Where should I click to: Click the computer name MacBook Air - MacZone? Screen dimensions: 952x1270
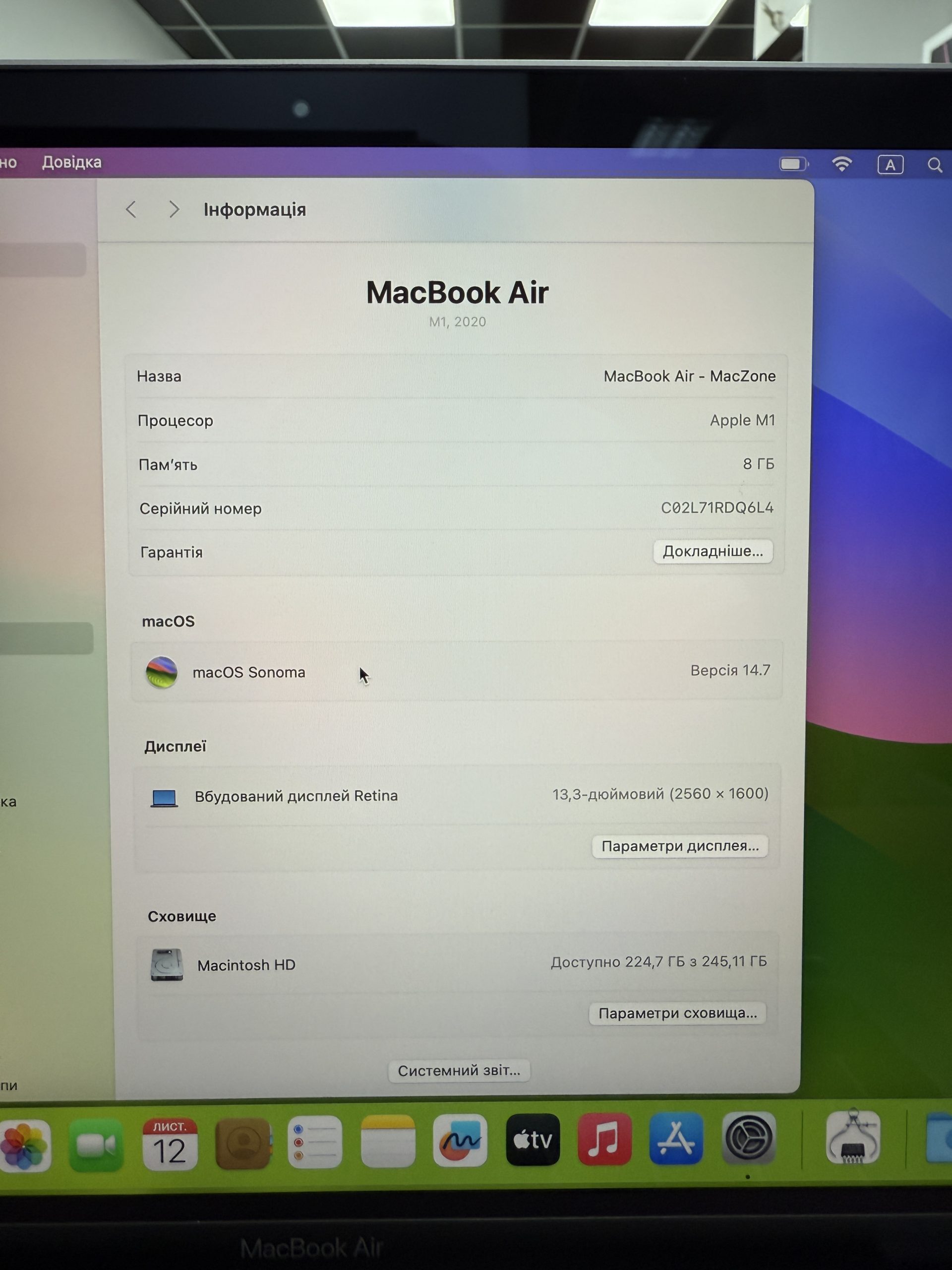689,376
